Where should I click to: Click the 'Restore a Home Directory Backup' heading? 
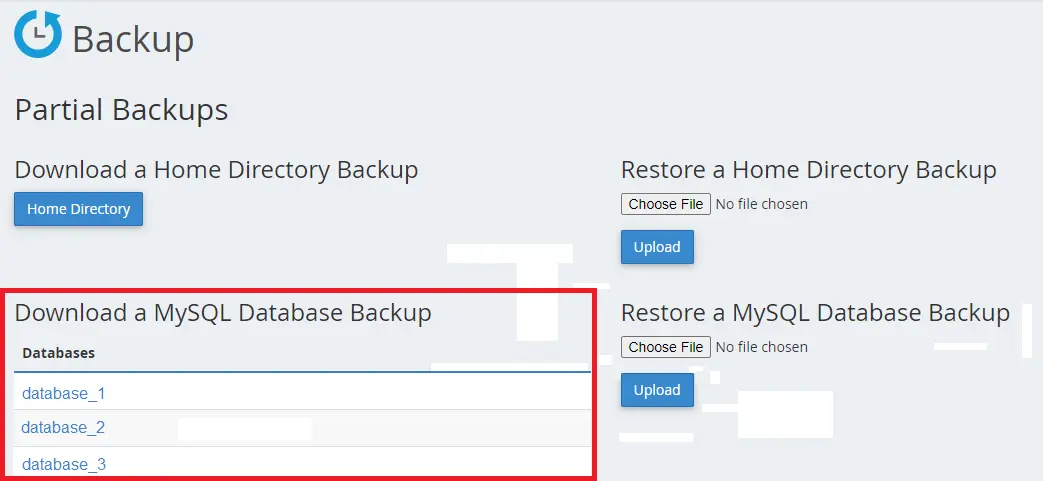808,170
